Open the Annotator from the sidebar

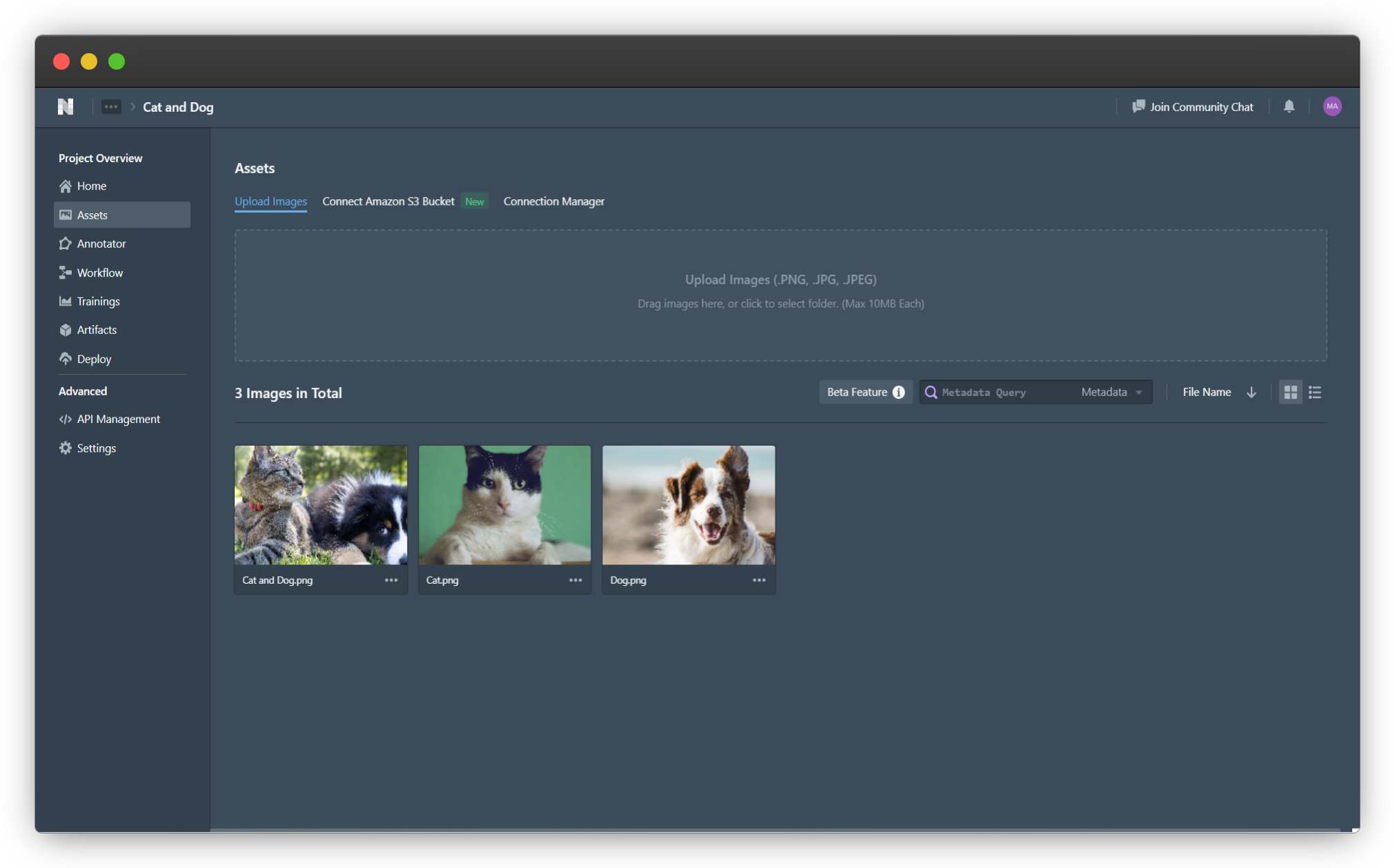101,244
